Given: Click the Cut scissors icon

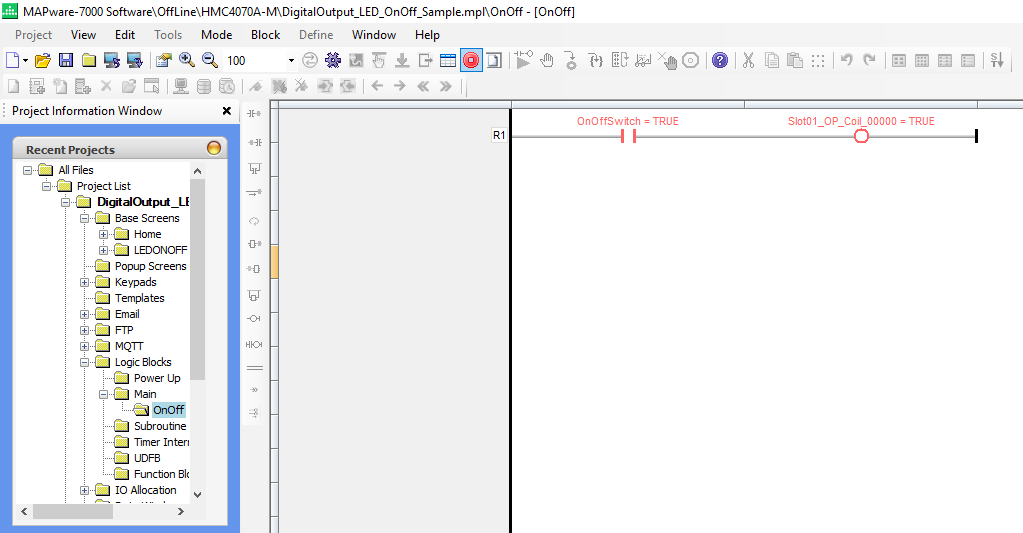Looking at the screenshot, I should [748, 61].
